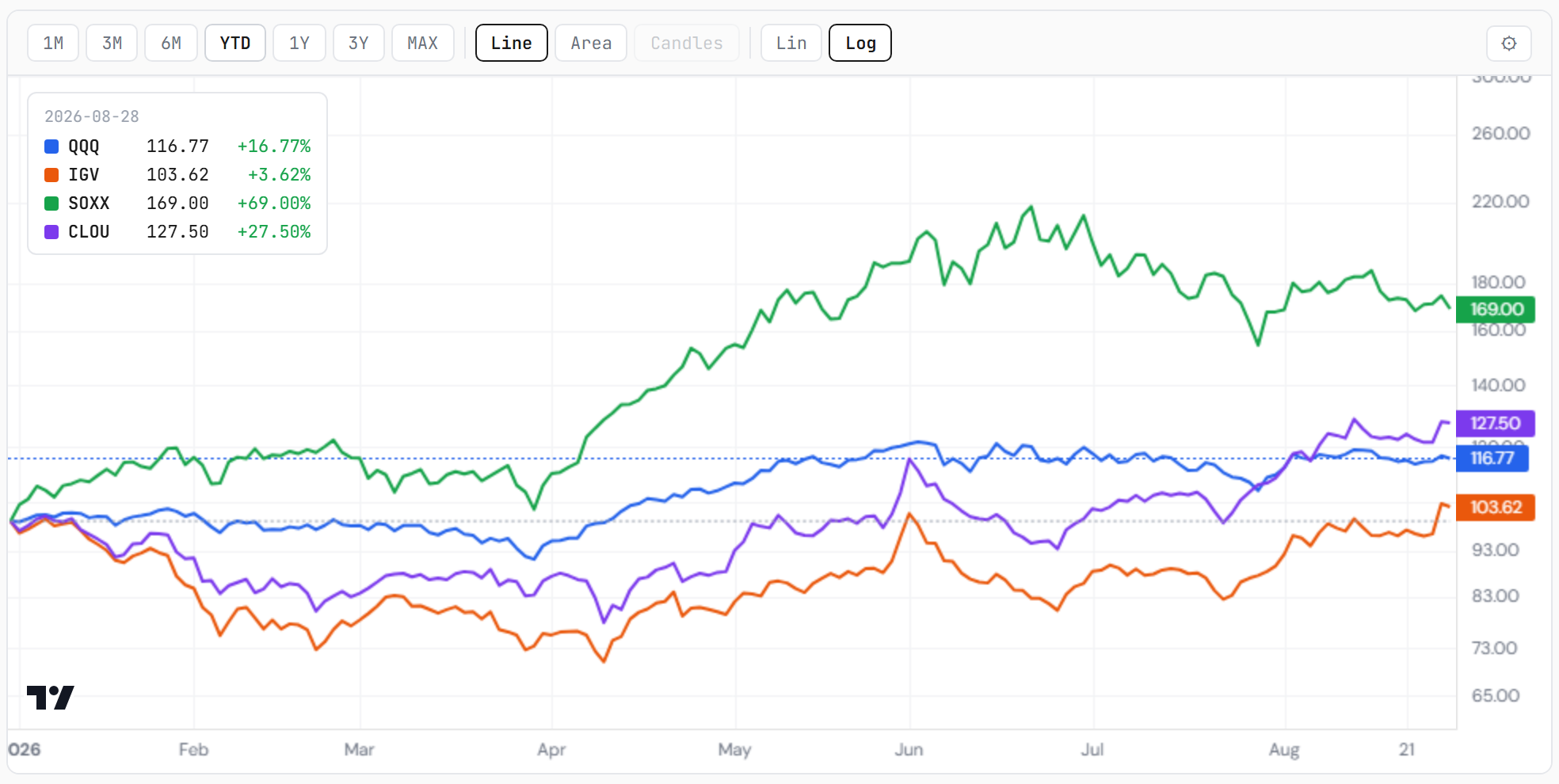Click the orange IGV legend swatch
This screenshot has width=1559, height=784.
pyautogui.click(x=51, y=175)
